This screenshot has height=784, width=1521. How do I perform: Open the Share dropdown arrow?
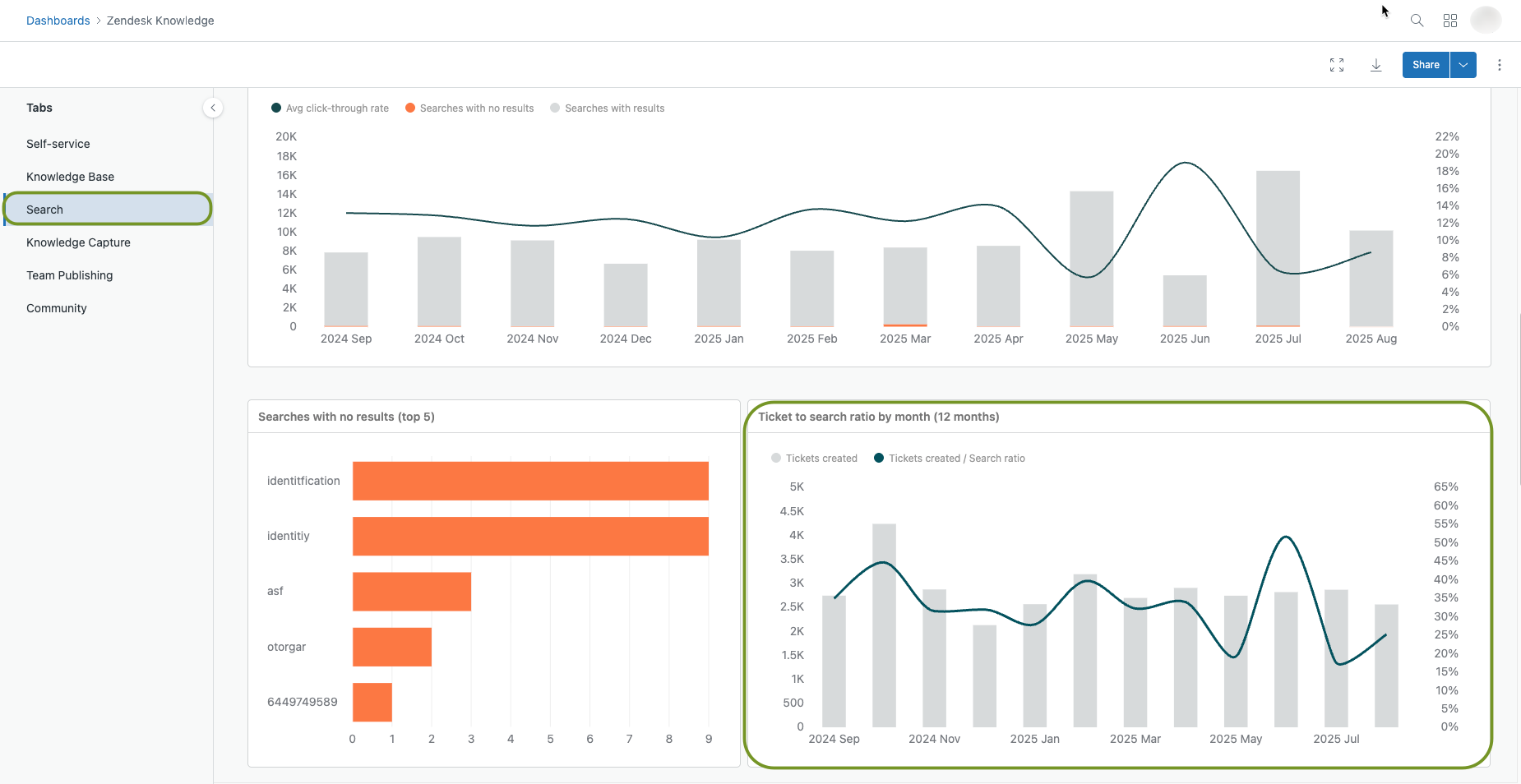(1462, 64)
